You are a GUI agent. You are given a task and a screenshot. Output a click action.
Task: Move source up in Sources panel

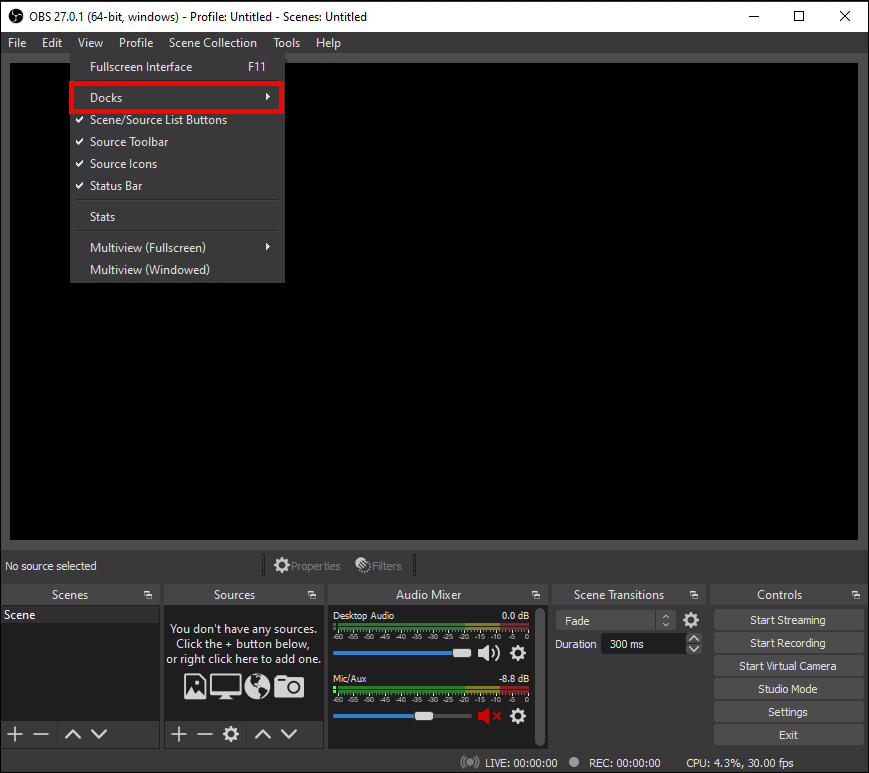pos(263,734)
